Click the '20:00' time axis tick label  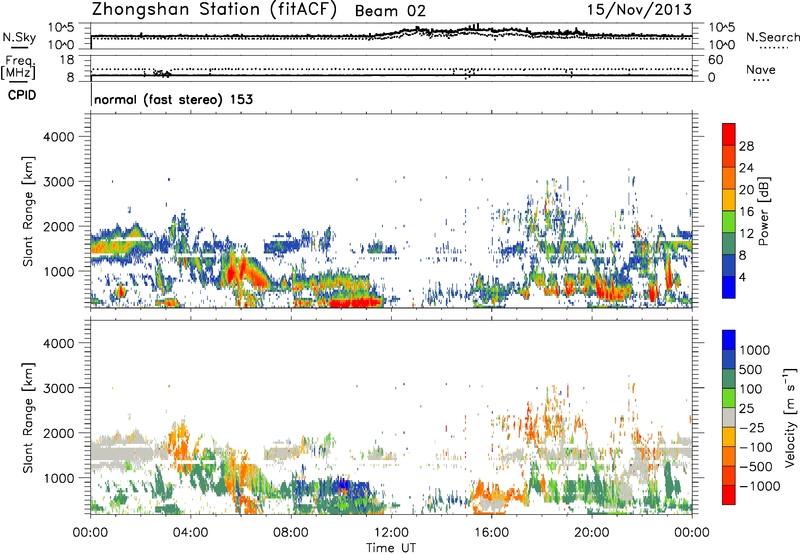(x=592, y=533)
